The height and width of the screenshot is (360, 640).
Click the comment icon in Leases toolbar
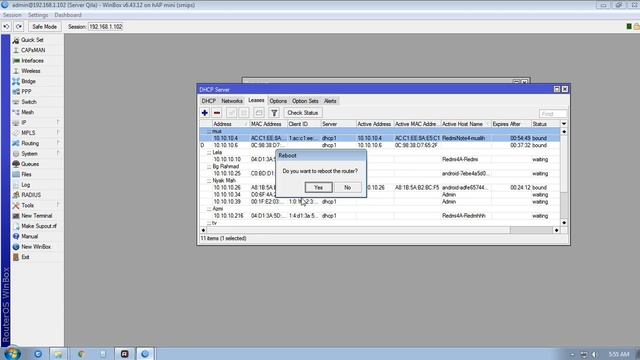tap(259, 113)
